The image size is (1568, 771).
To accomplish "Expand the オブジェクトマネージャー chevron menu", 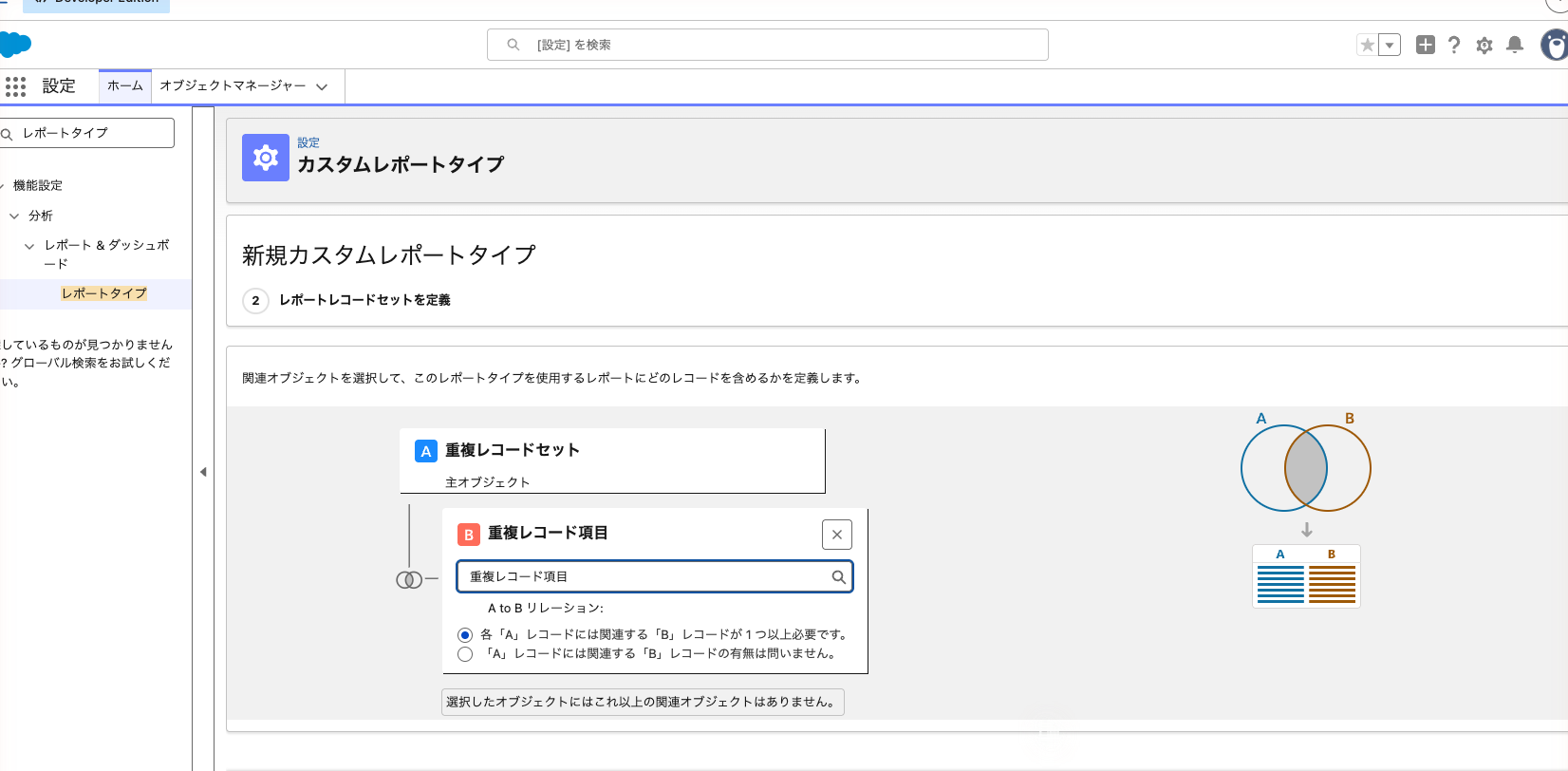I will (322, 86).
